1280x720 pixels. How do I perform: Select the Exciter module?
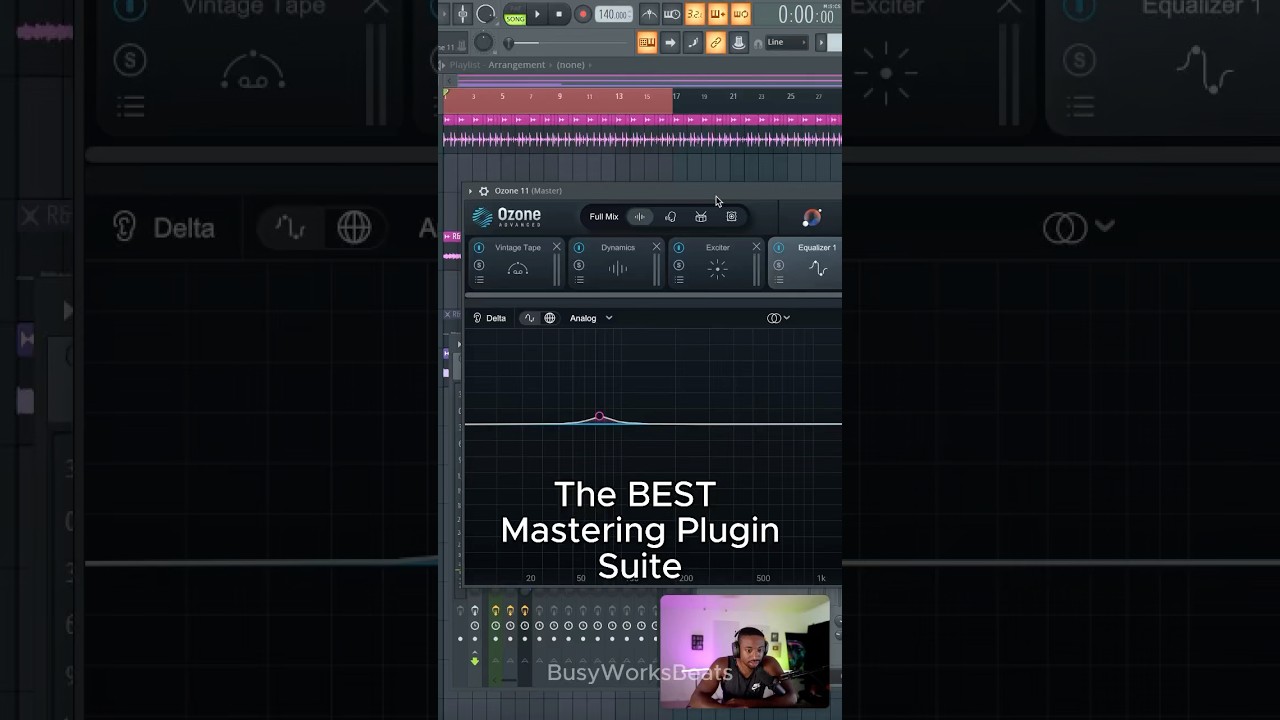[x=717, y=264]
